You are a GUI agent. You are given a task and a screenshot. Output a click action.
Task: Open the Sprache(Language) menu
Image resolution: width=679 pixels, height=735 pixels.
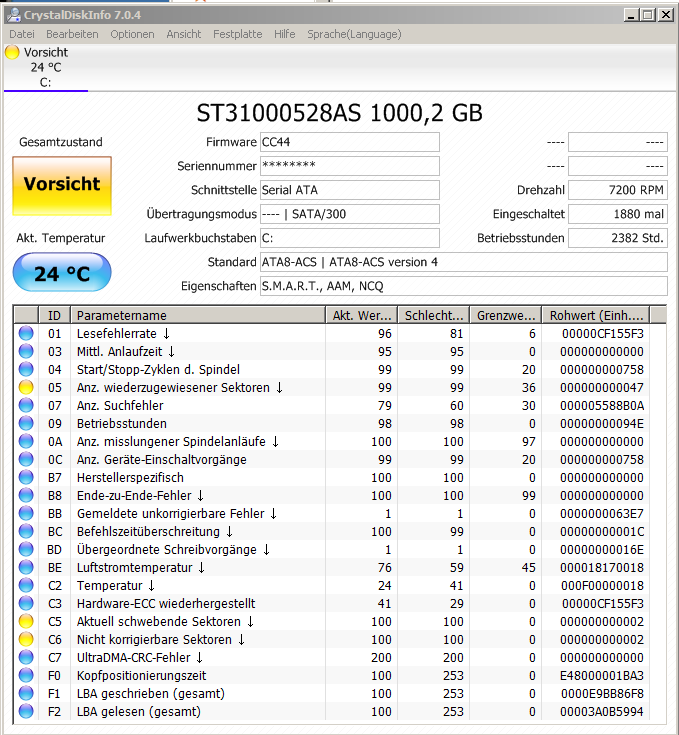coord(354,34)
